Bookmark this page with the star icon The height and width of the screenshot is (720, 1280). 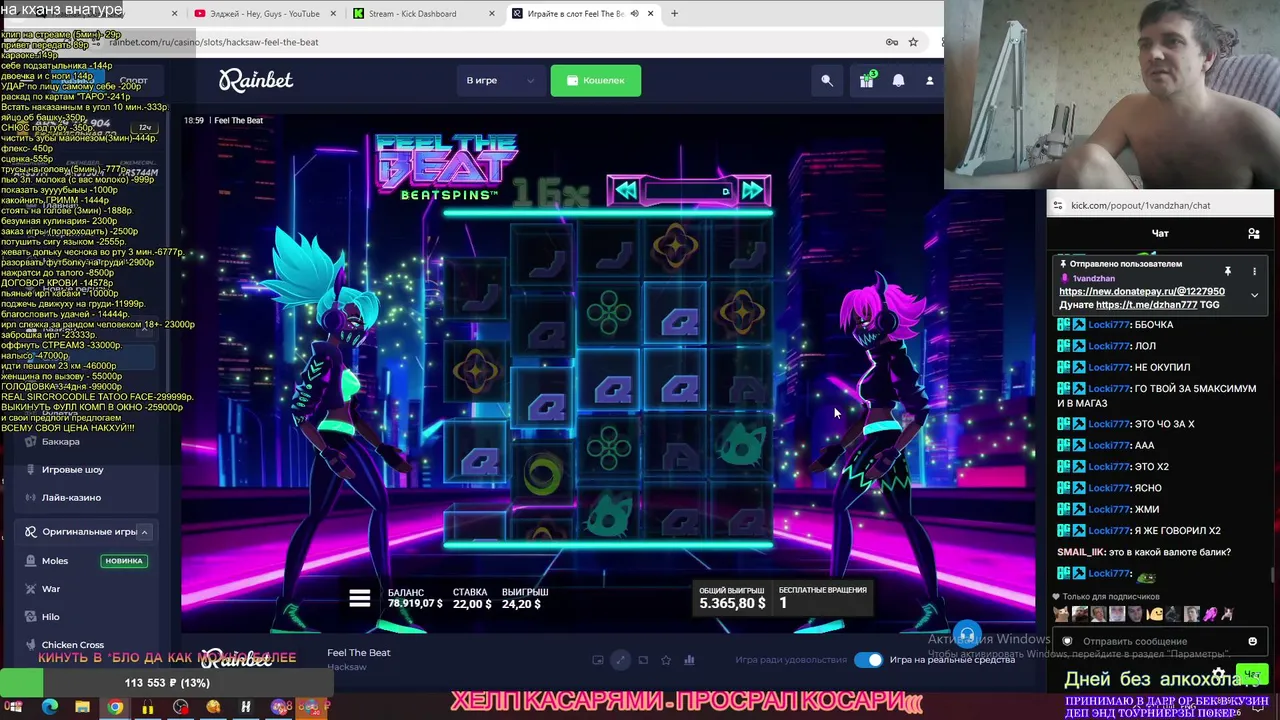(x=913, y=42)
